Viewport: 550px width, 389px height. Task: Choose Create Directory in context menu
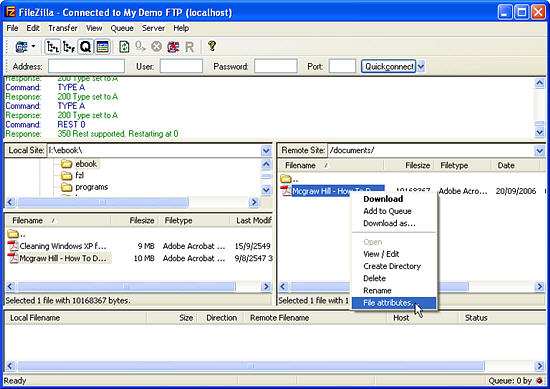[394, 266]
